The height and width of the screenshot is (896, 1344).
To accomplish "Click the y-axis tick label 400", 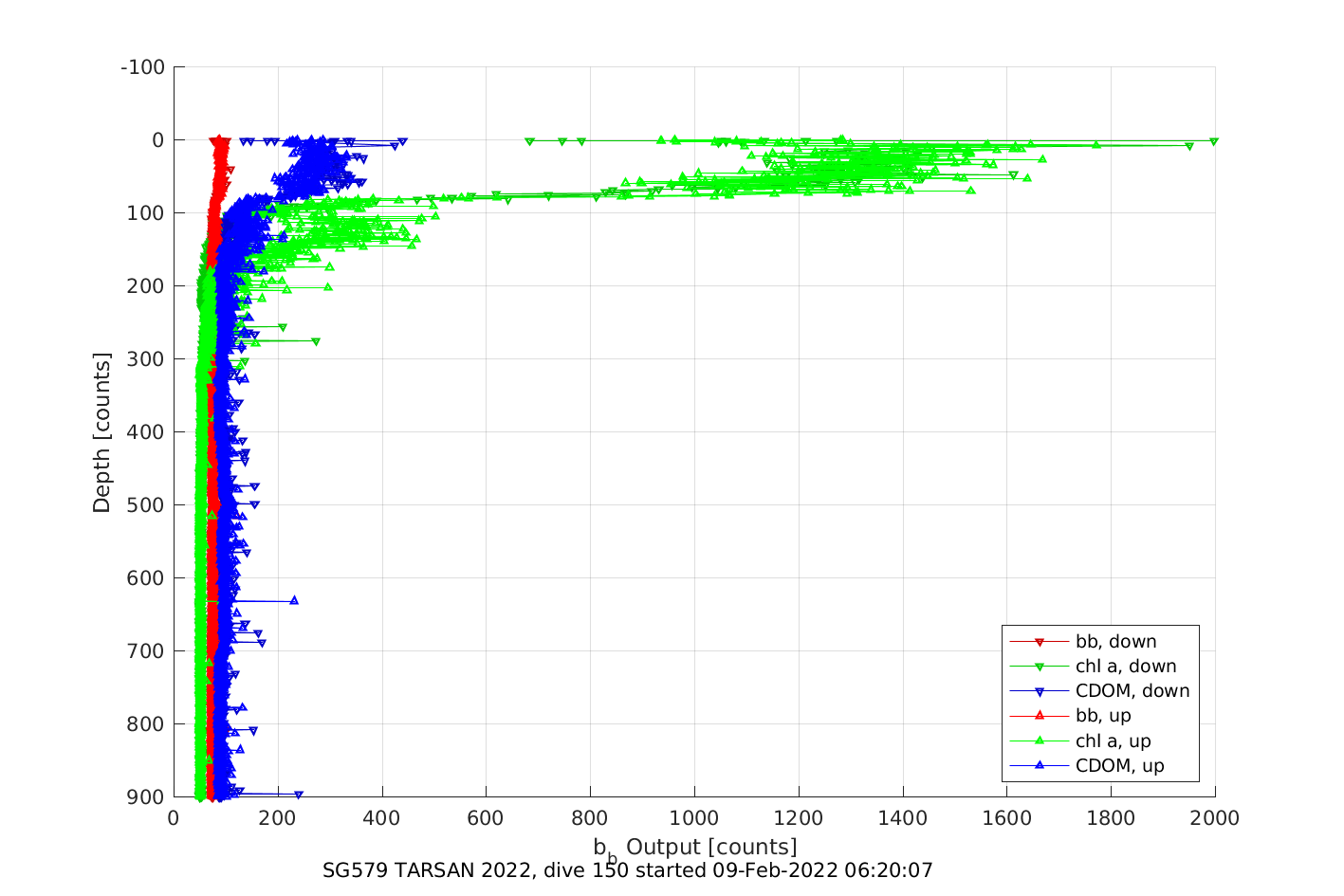I will tap(147, 432).
